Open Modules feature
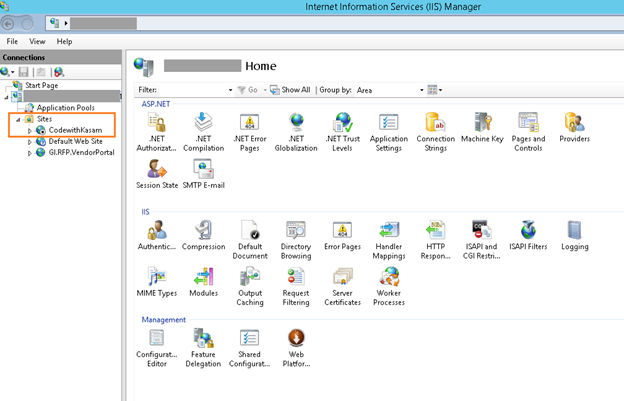 point(203,282)
